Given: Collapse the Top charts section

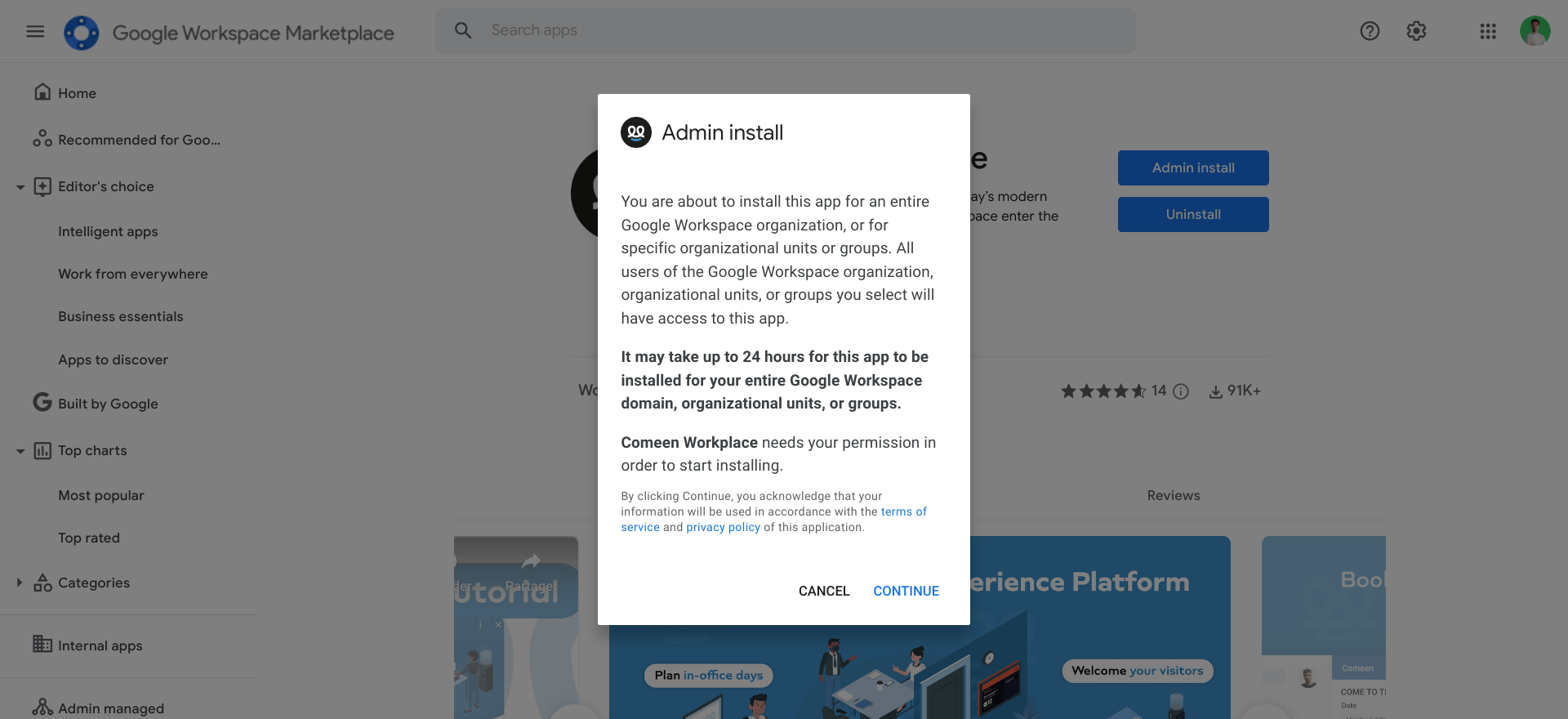Looking at the screenshot, I should tap(20, 451).
